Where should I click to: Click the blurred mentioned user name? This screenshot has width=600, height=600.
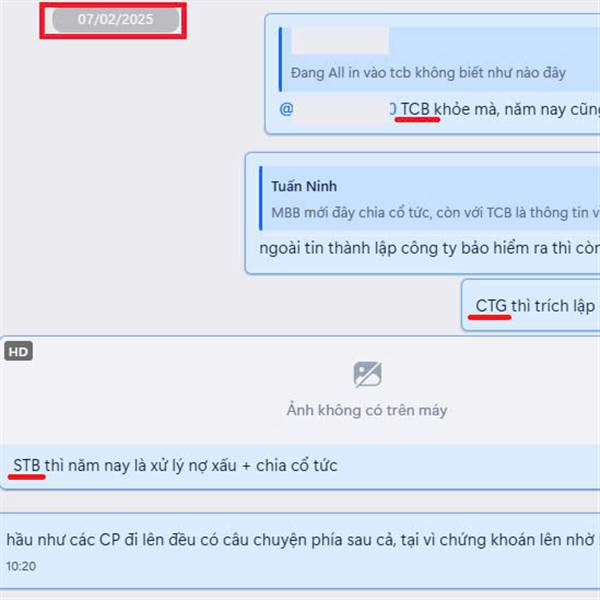tap(342, 109)
